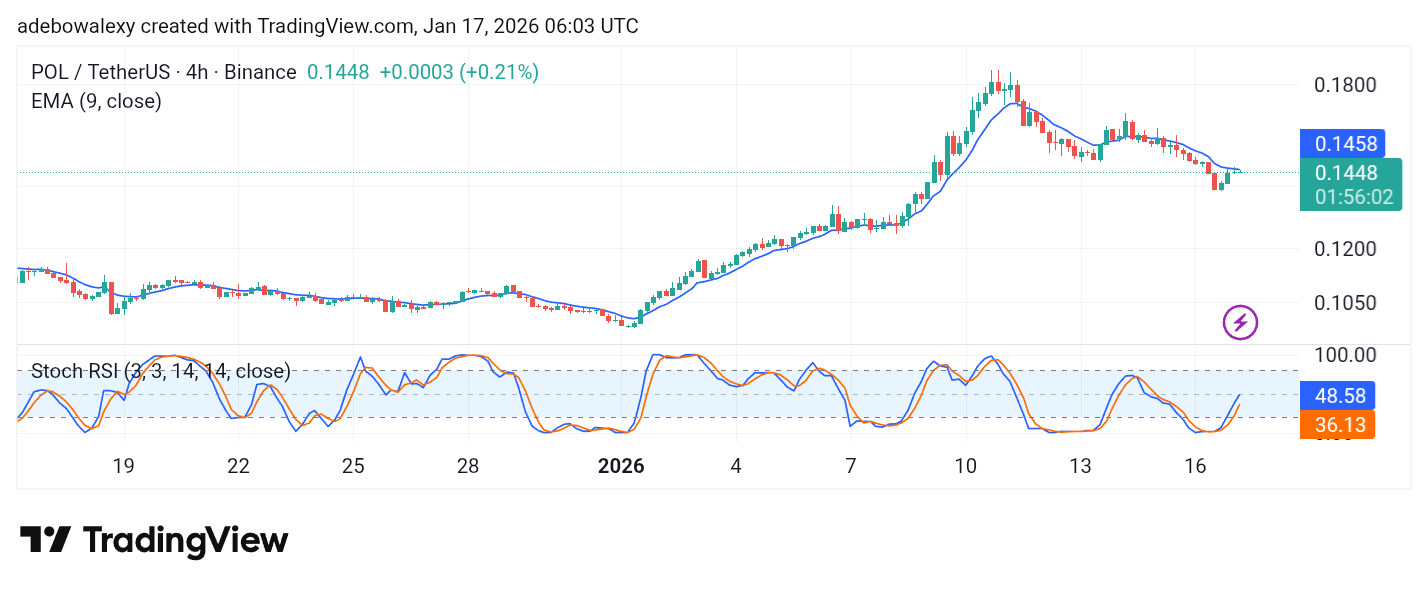Click the TradingView logo icon

45,540
